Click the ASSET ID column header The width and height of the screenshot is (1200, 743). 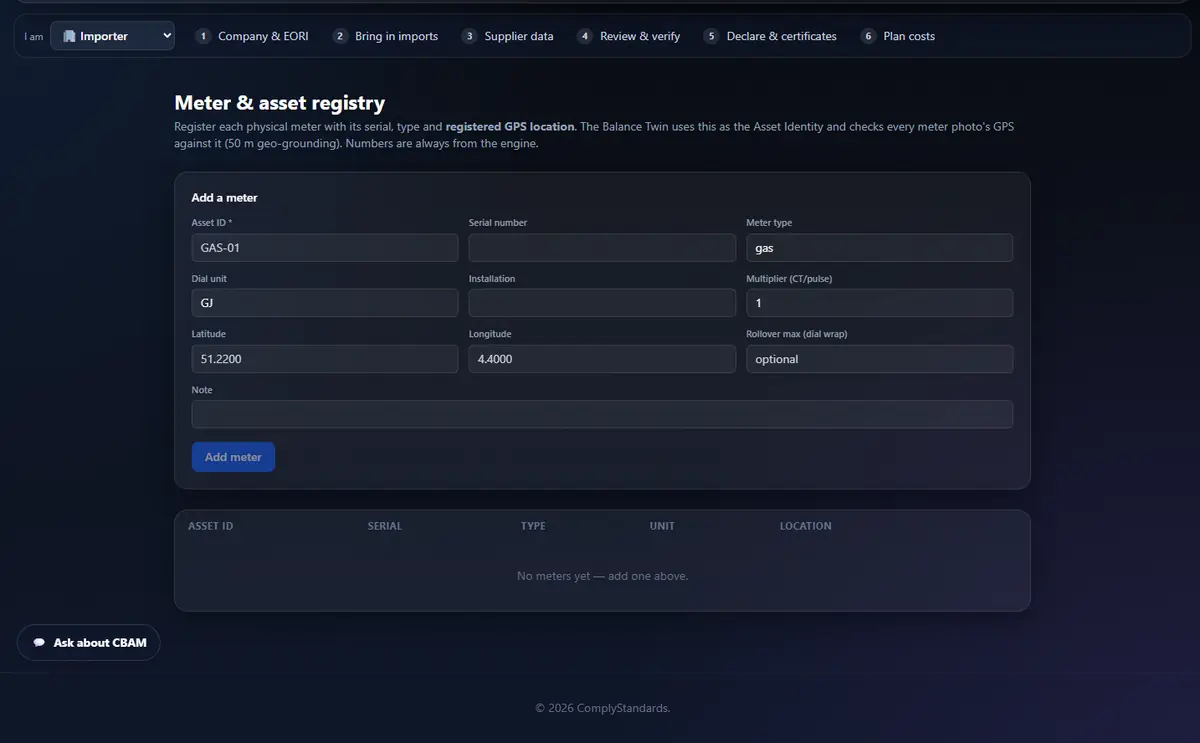pyautogui.click(x=211, y=526)
